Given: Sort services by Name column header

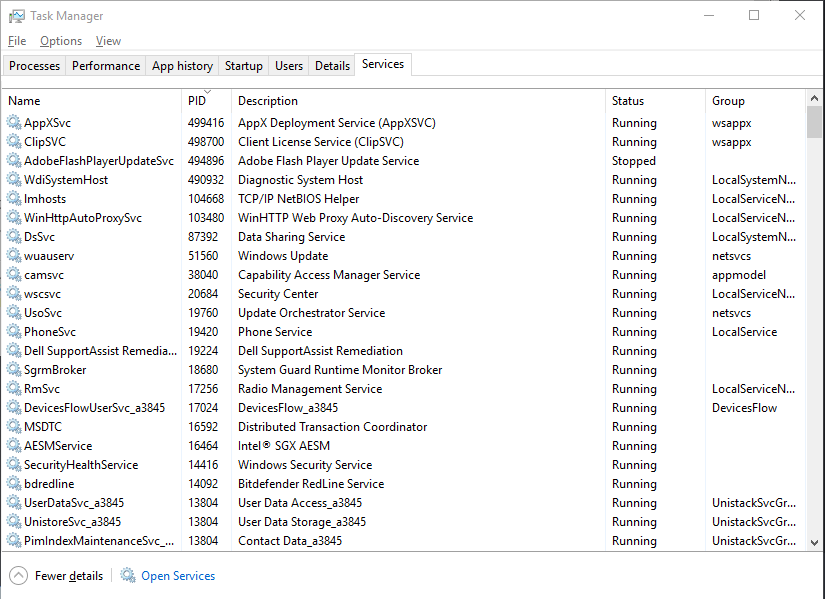Looking at the screenshot, I should tap(92, 101).
